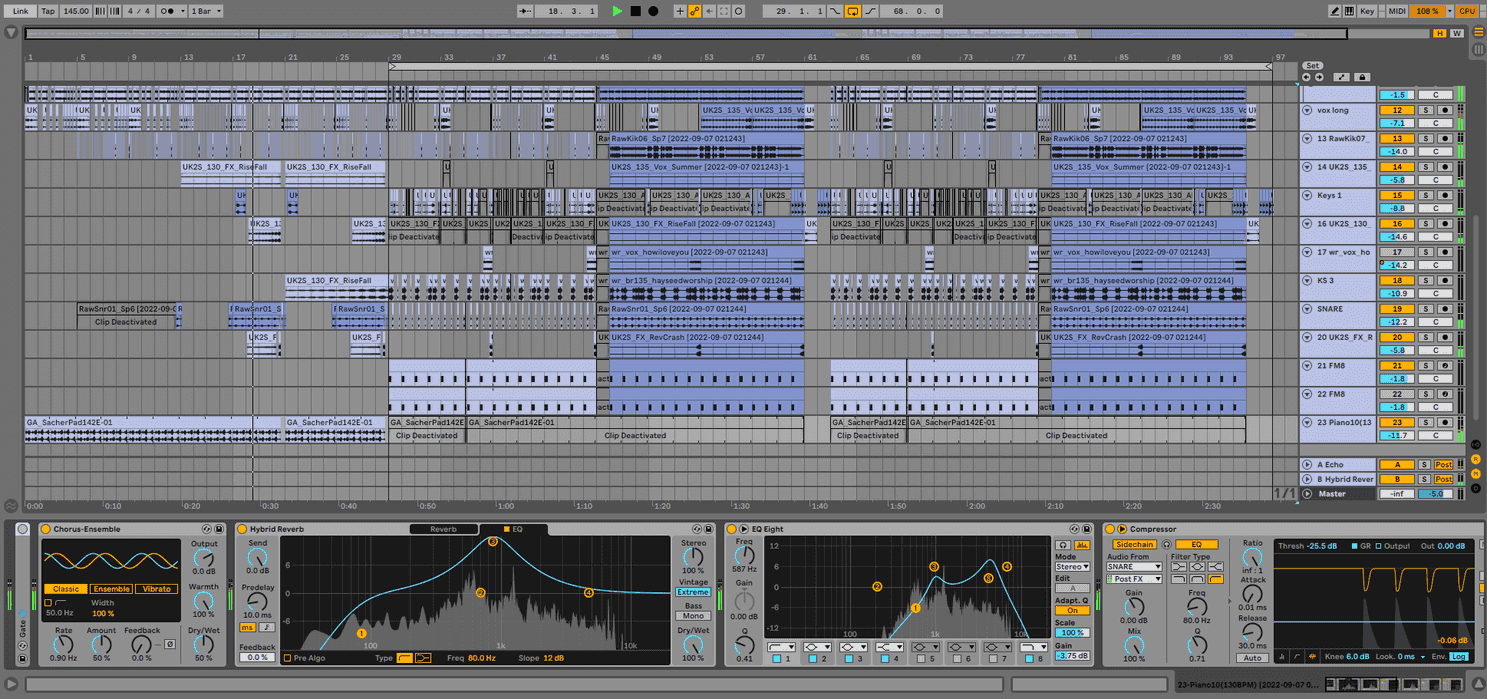This screenshot has width=1487, height=699.
Task: Click the Tap tempo button
Action: (x=48, y=11)
